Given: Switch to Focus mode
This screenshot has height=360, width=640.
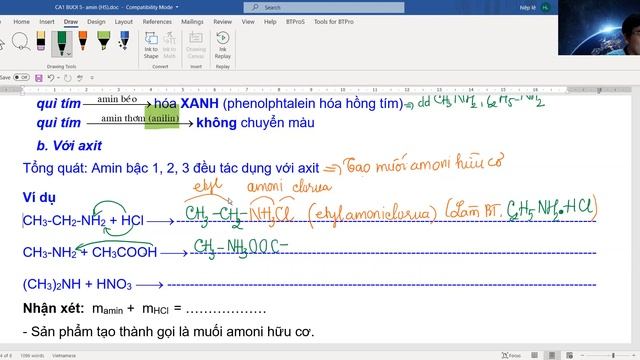Looking at the screenshot, I should (511, 356).
